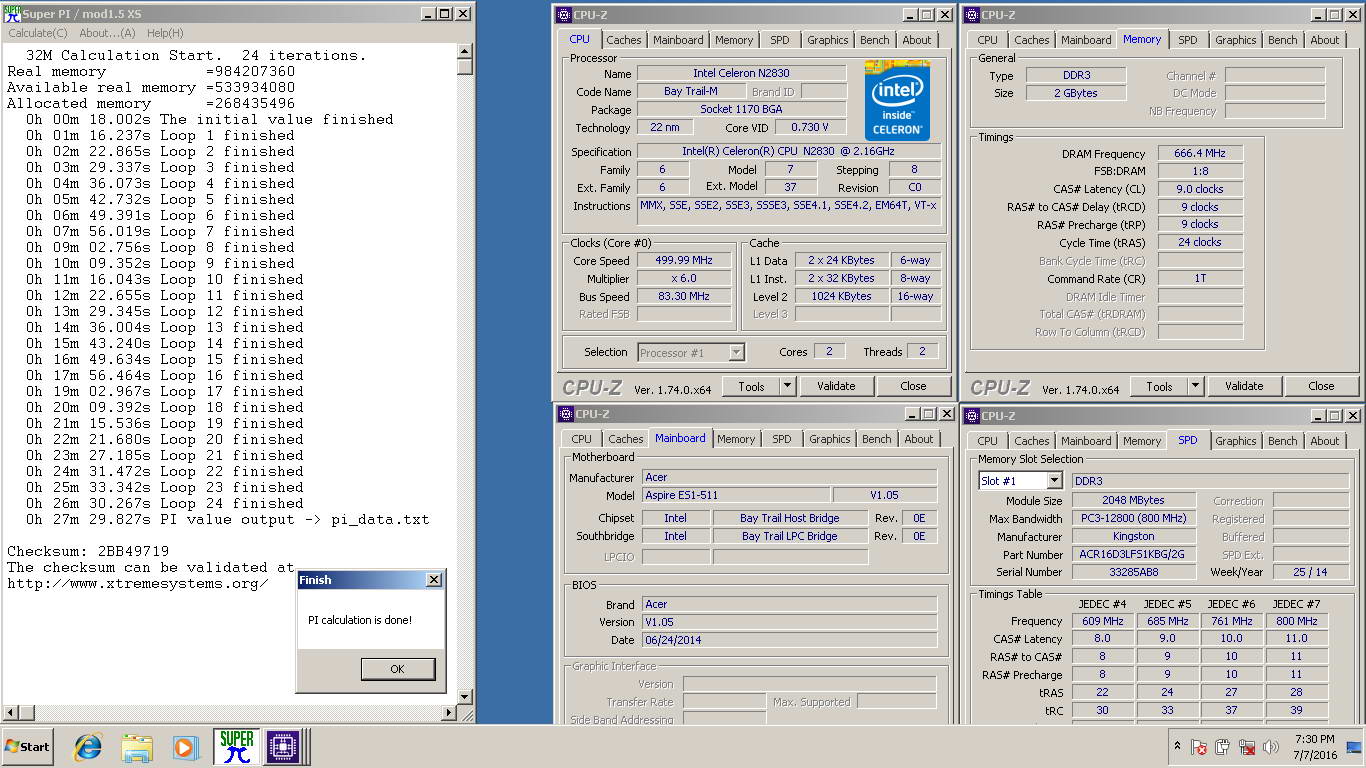Image resolution: width=1366 pixels, height=768 pixels.
Task: Click the Super PI title bar icon
Action: (12, 14)
